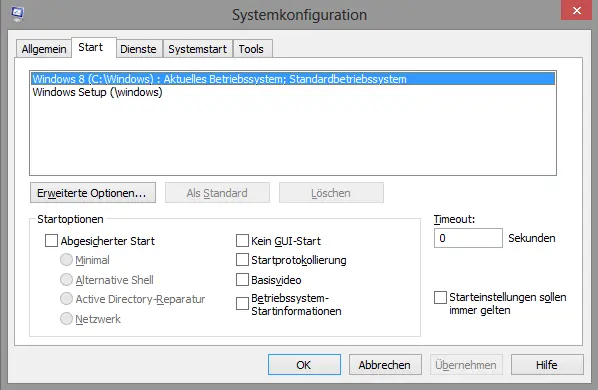The height and width of the screenshot is (390, 598).
Task: Open the Dienste tab
Action: [x=138, y=49]
